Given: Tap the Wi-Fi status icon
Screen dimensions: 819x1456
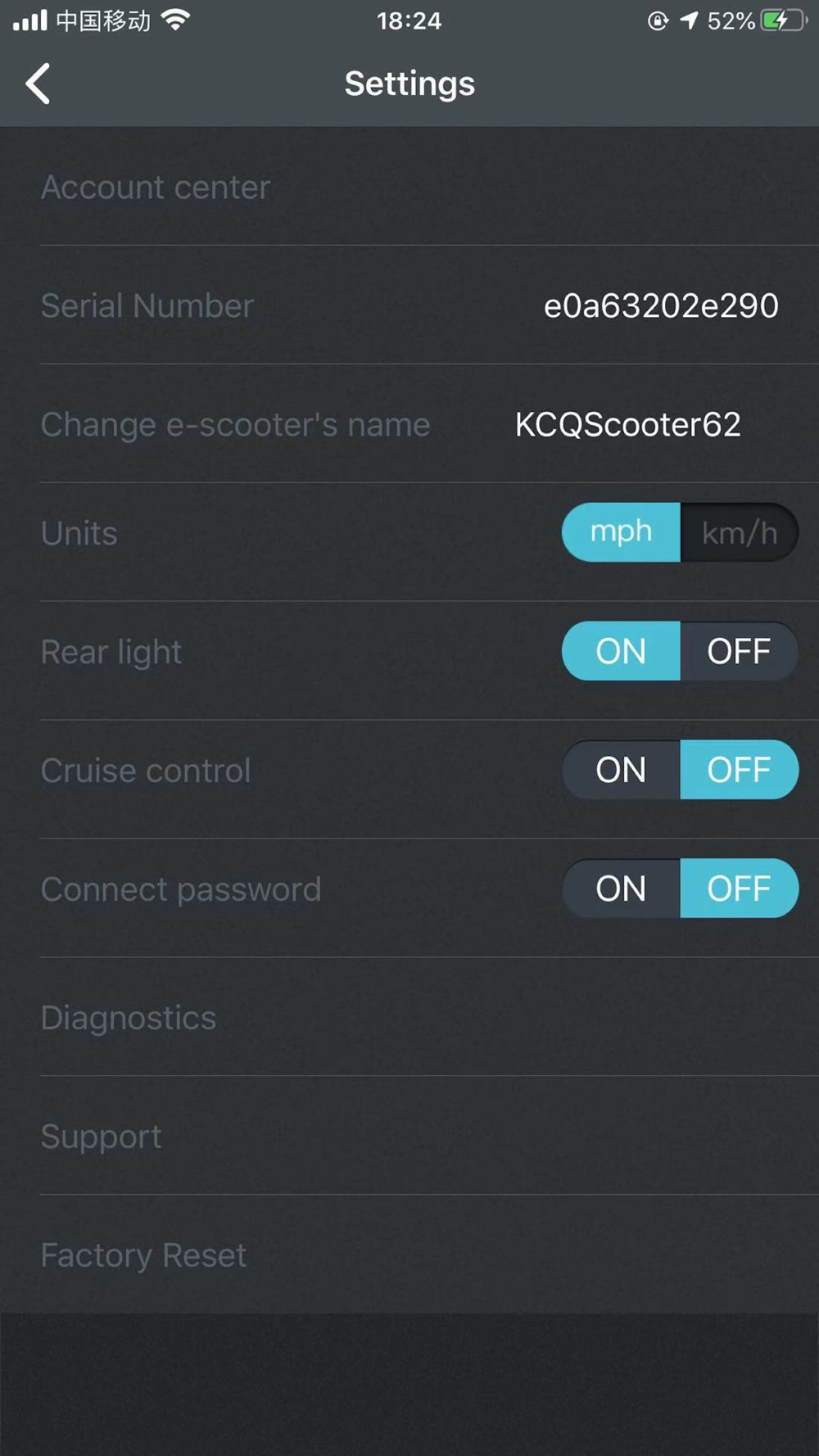Looking at the screenshot, I should 175,20.
